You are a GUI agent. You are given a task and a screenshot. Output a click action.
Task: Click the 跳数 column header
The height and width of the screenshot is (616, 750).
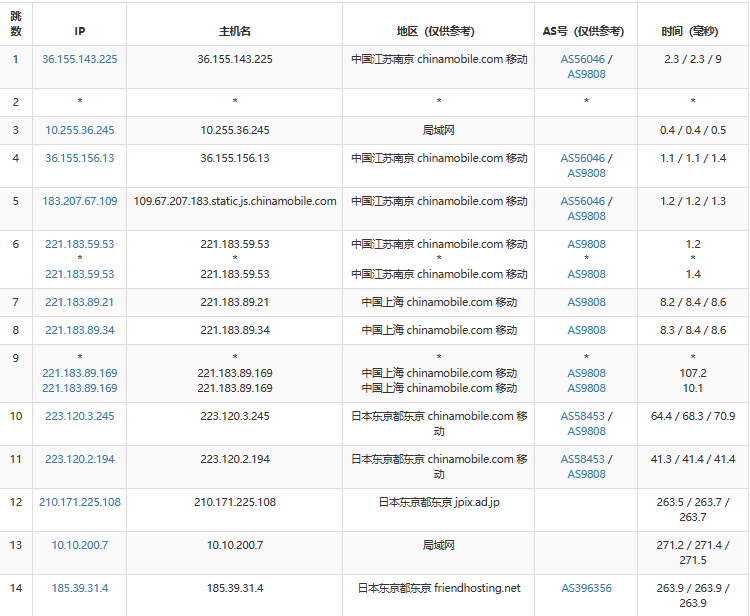[16, 24]
